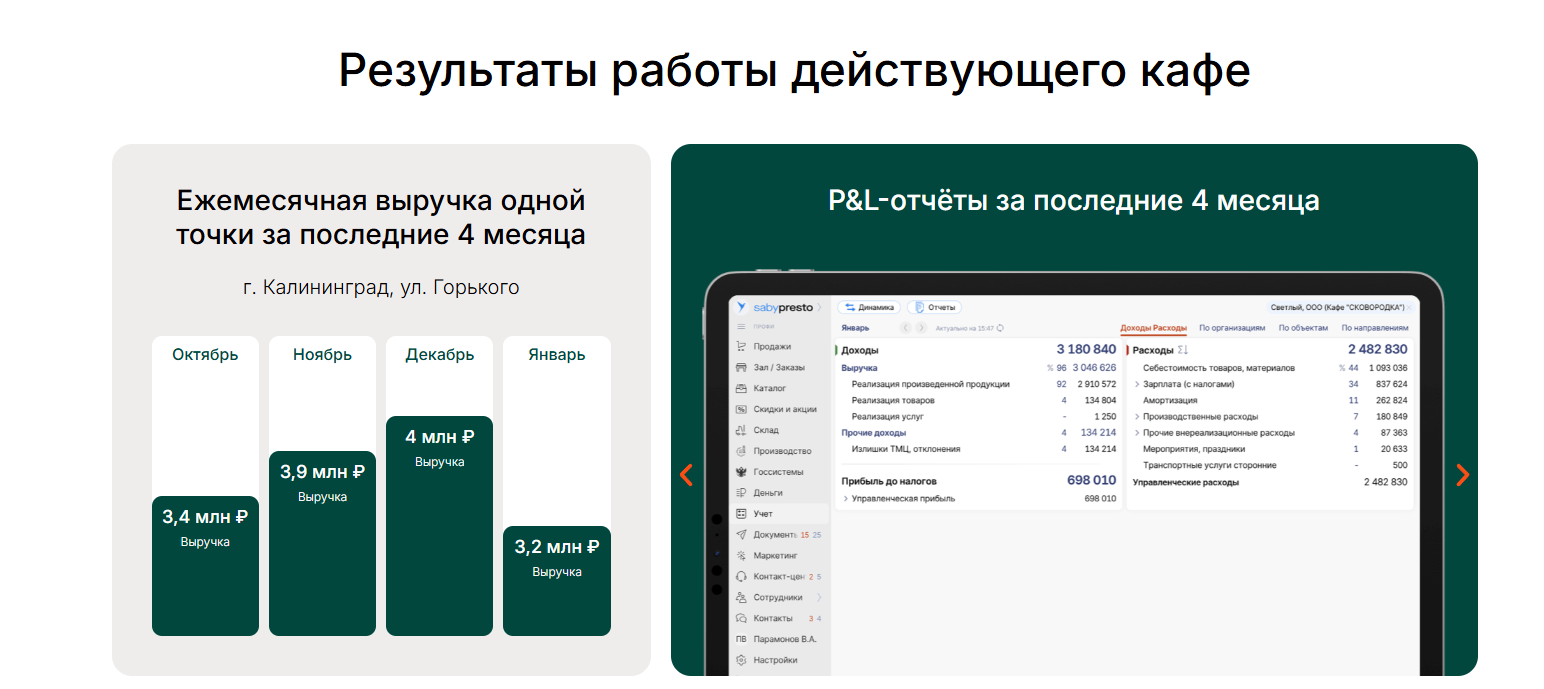Switch to next month with right arrow near Январь
The height and width of the screenshot is (689, 1544).
[921, 328]
